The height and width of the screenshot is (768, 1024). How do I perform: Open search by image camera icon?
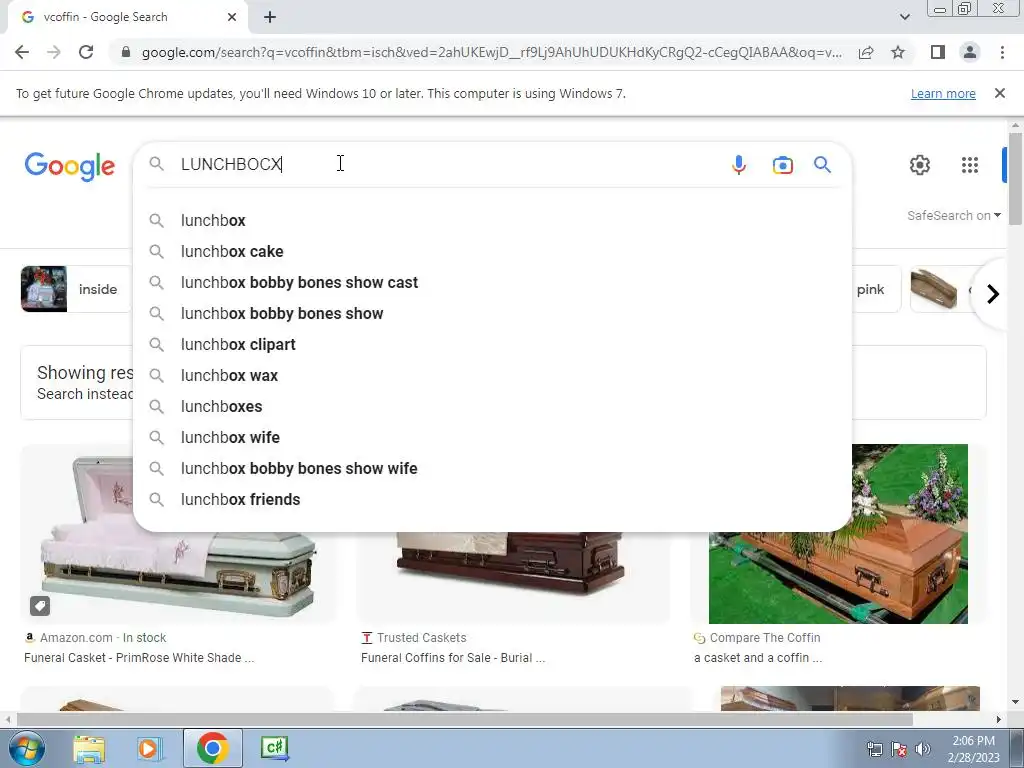point(782,165)
